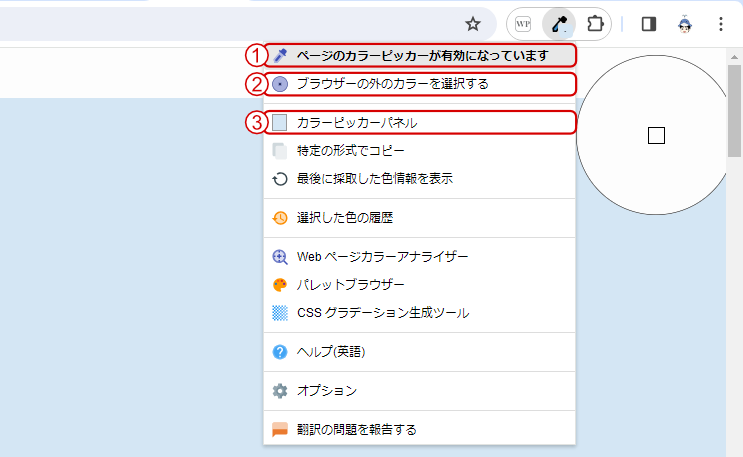Image resolution: width=743 pixels, height=457 pixels.
Task: Open the WP extension icon
Action: pyautogui.click(x=523, y=24)
